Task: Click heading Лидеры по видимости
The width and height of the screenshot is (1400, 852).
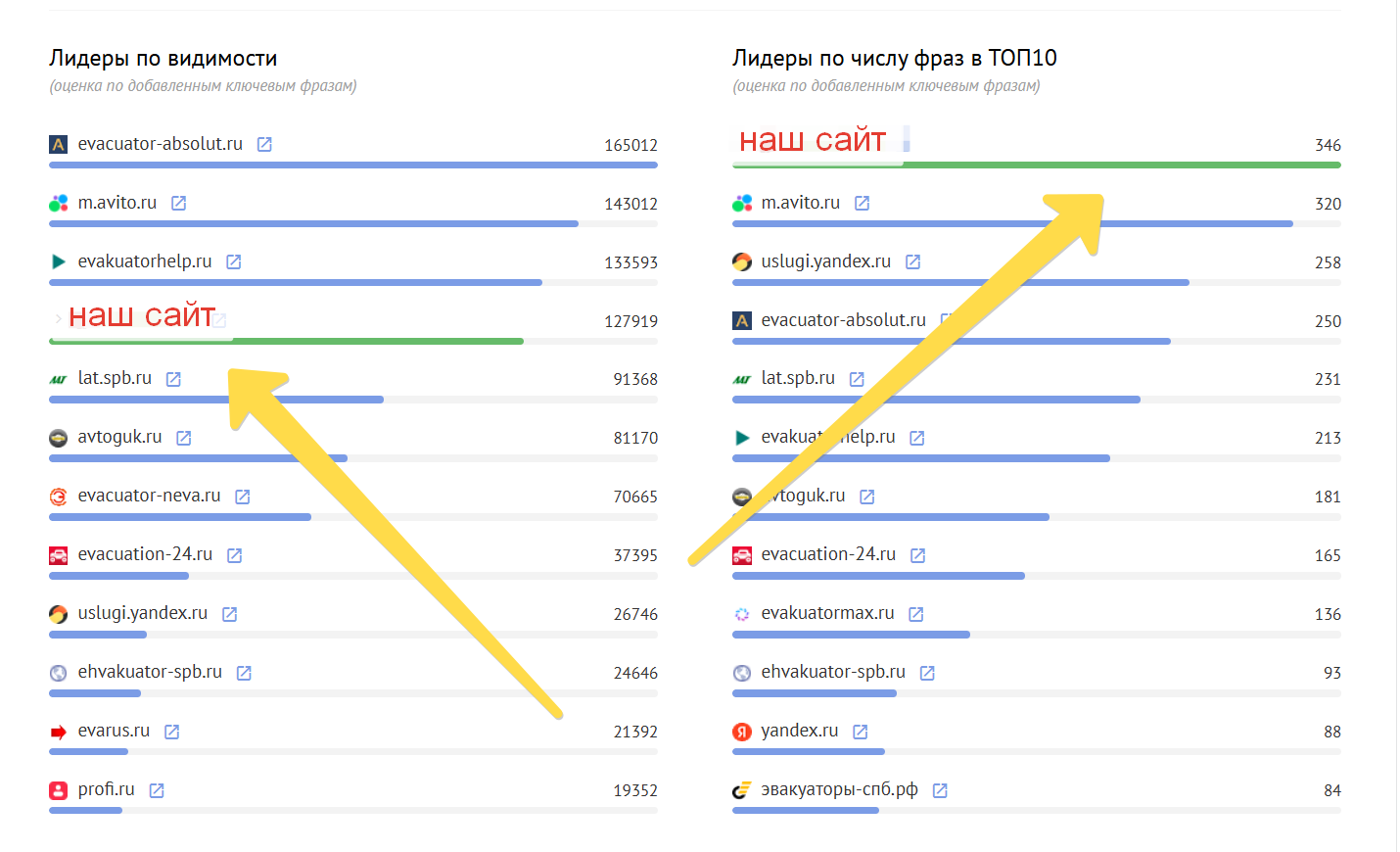Action: pos(163,58)
